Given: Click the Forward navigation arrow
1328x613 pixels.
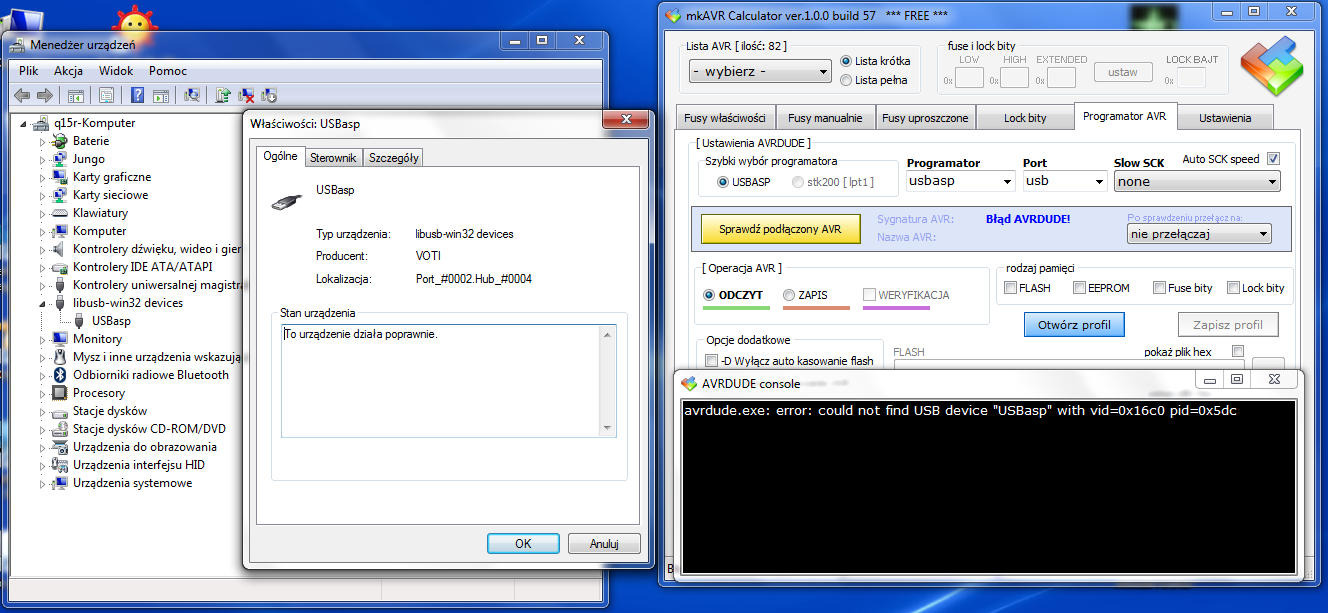Looking at the screenshot, I should pos(46,95).
